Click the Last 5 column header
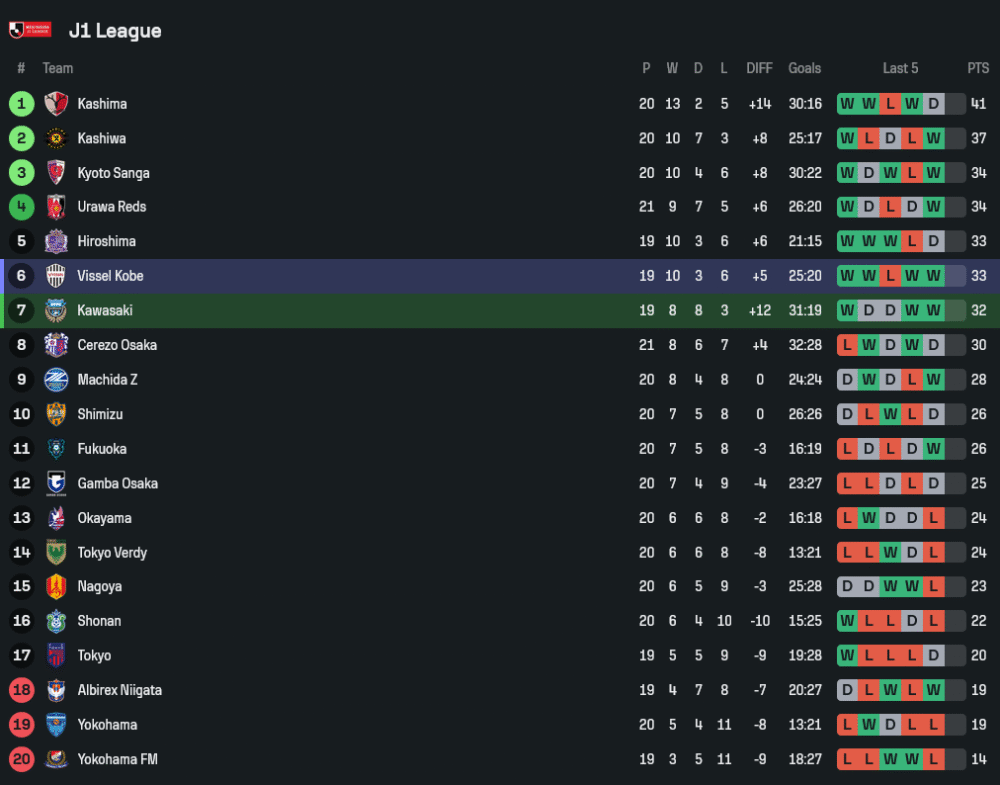The image size is (1000, 785). click(x=900, y=68)
